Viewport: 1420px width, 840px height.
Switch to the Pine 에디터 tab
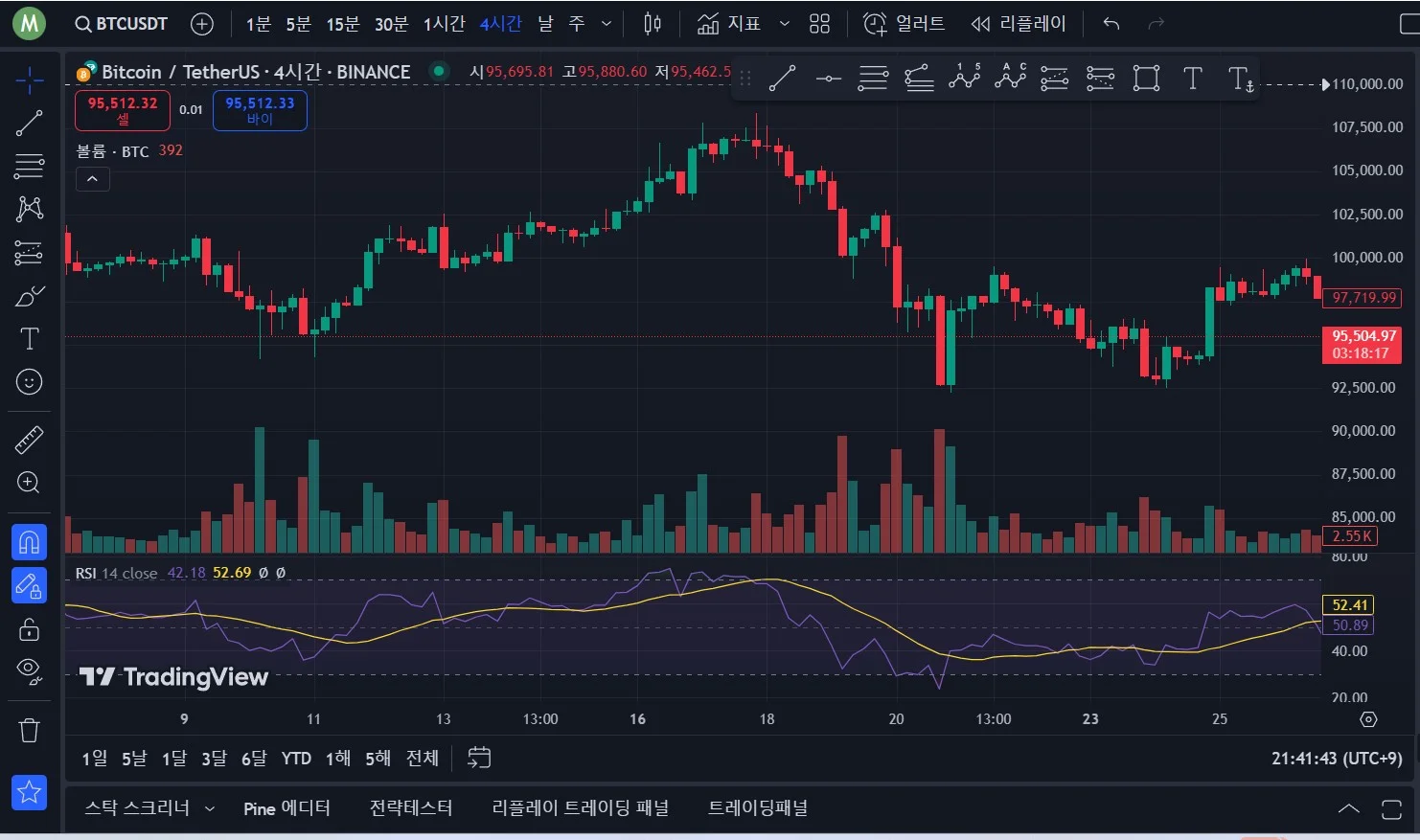coord(286,808)
